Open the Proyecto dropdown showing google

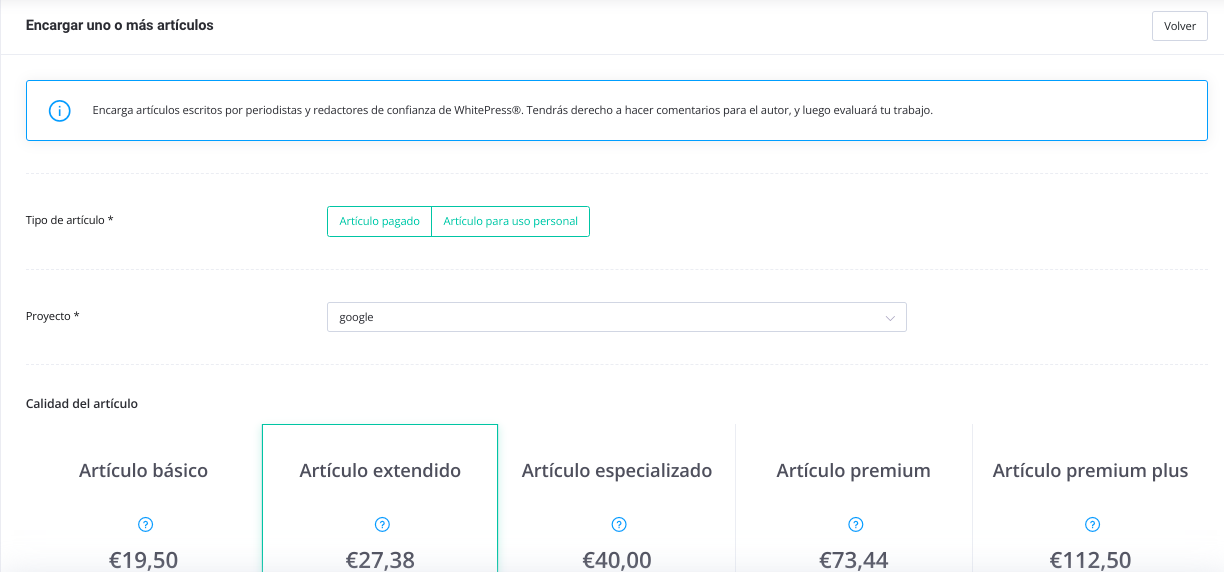[x=616, y=317]
